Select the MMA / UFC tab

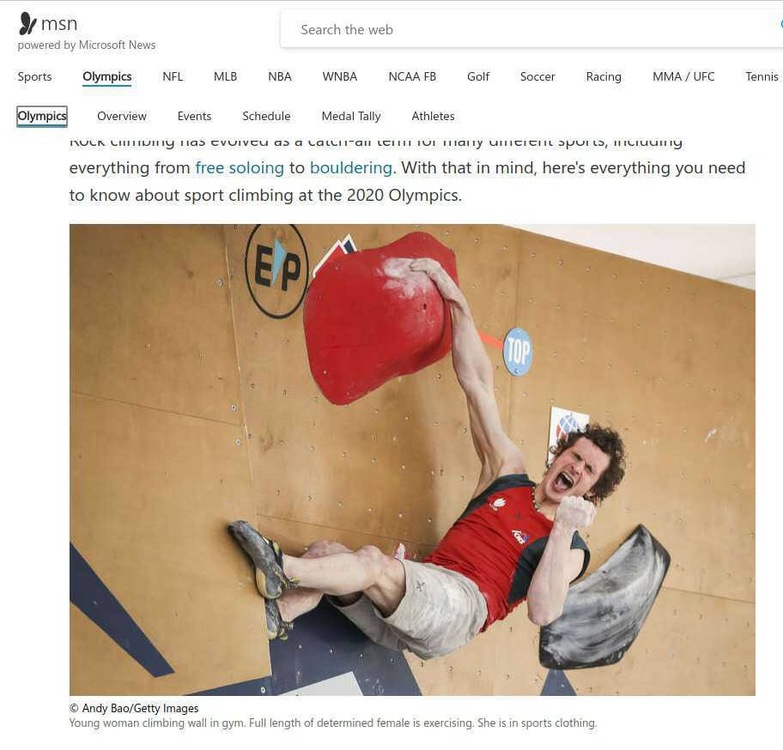click(x=683, y=76)
